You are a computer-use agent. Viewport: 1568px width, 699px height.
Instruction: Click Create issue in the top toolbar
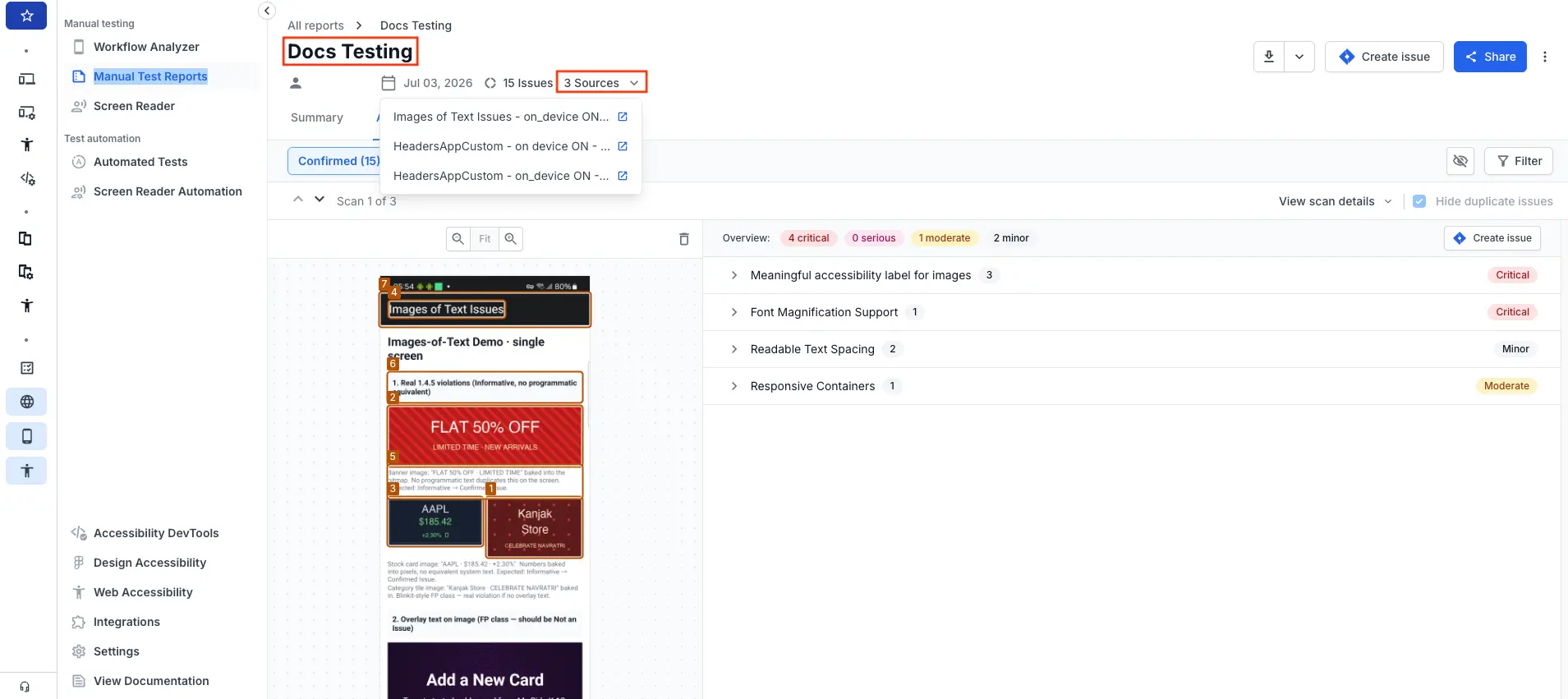(1384, 57)
